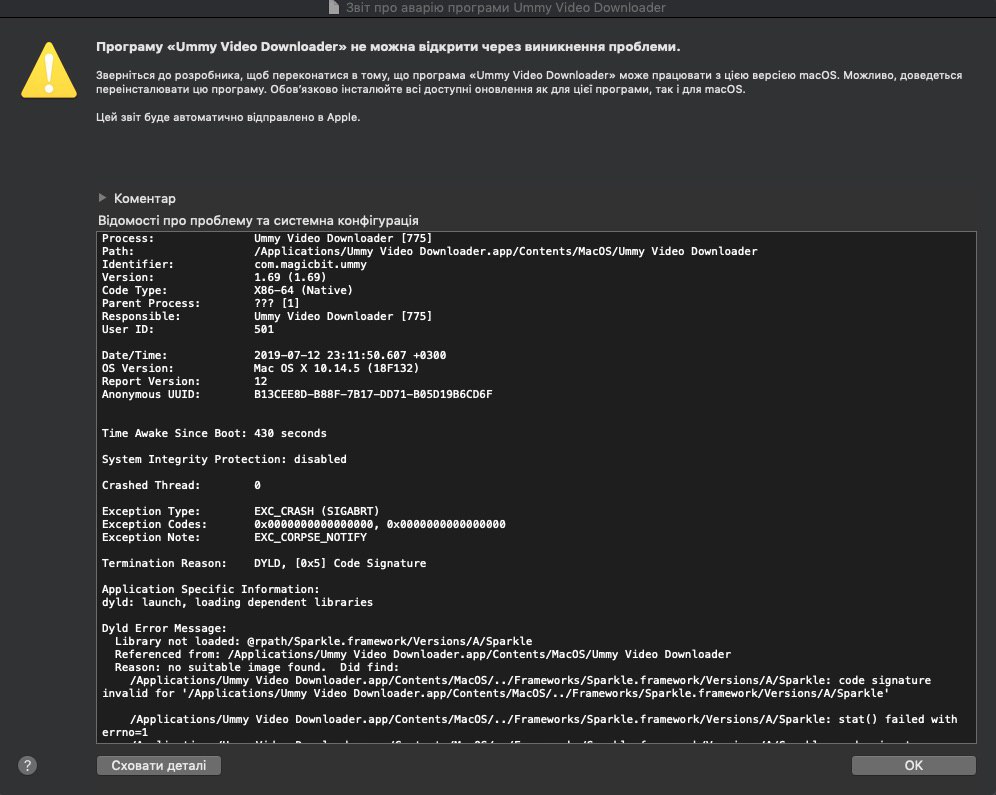Click the 'Exception Codes:' value
The height and width of the screenshot is (795, 996).
380,524
